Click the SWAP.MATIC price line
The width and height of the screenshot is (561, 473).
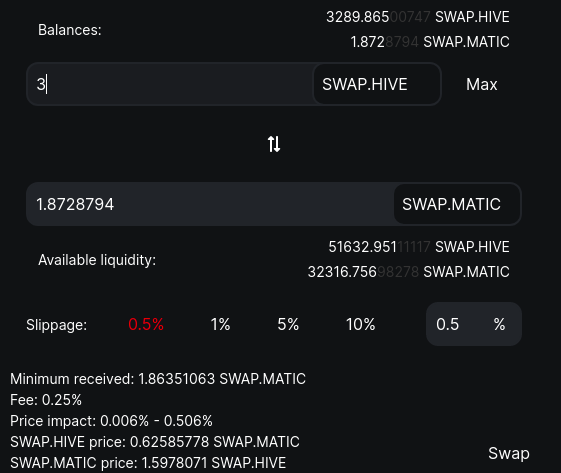point(148,463)
